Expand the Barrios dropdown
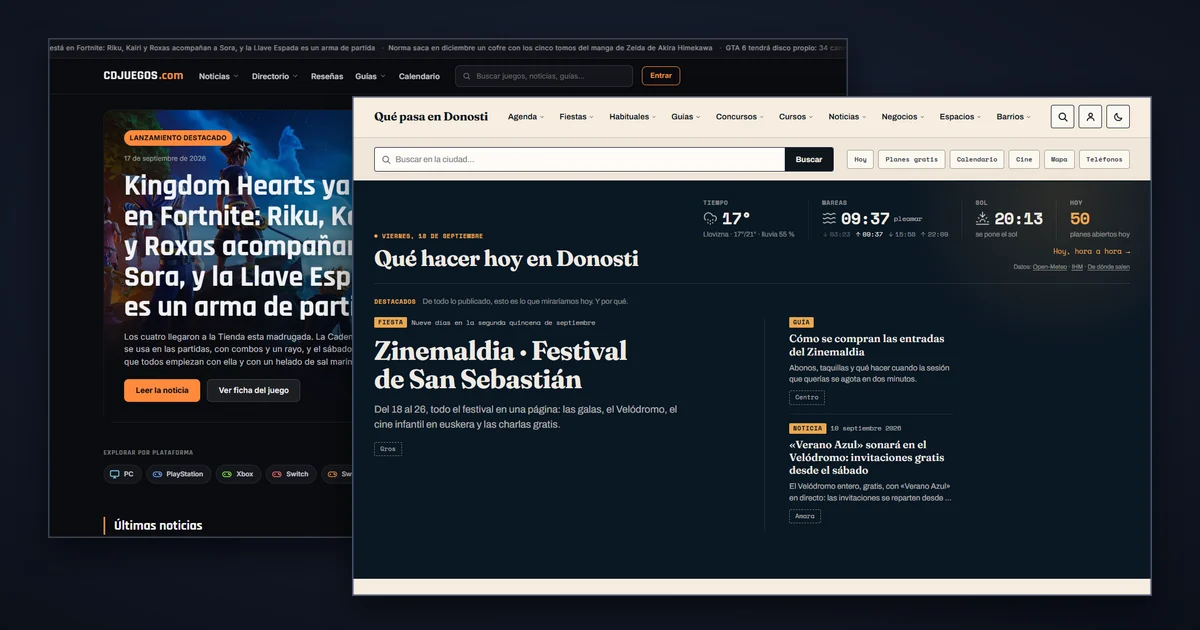 coord(1014,117)
